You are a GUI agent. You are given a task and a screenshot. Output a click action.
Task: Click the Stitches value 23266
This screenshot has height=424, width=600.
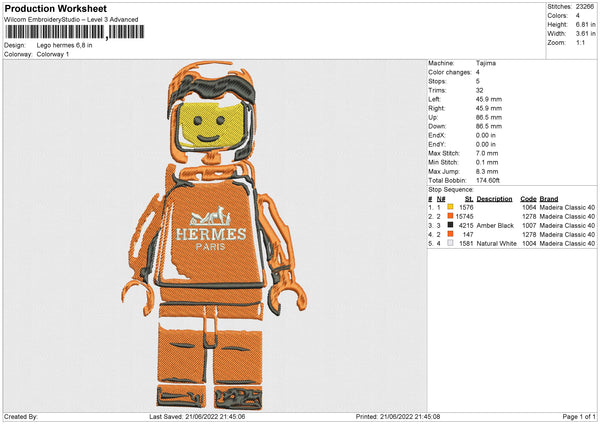[x=585, y=7]
